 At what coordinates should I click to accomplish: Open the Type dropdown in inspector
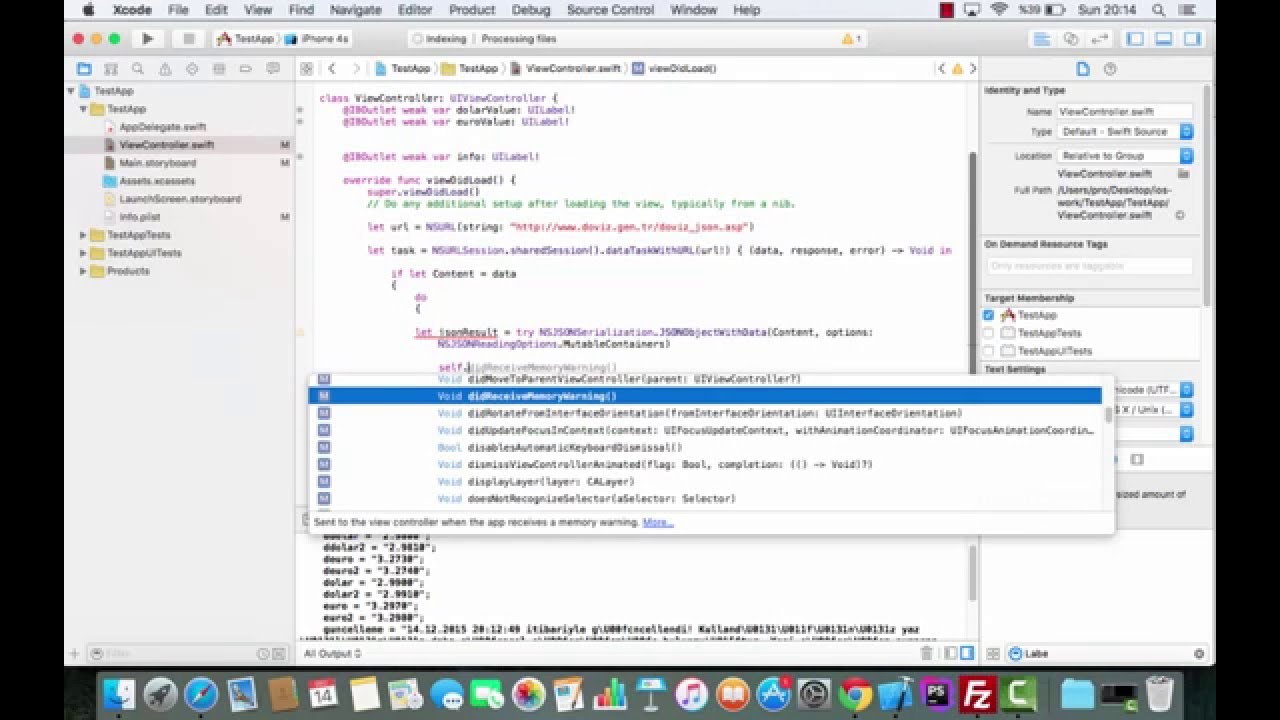(x=1125, y=132)
